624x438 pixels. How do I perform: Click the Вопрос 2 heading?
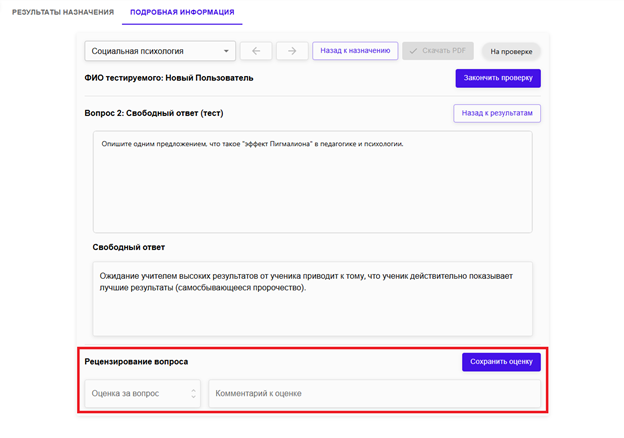tap(154, 113)
